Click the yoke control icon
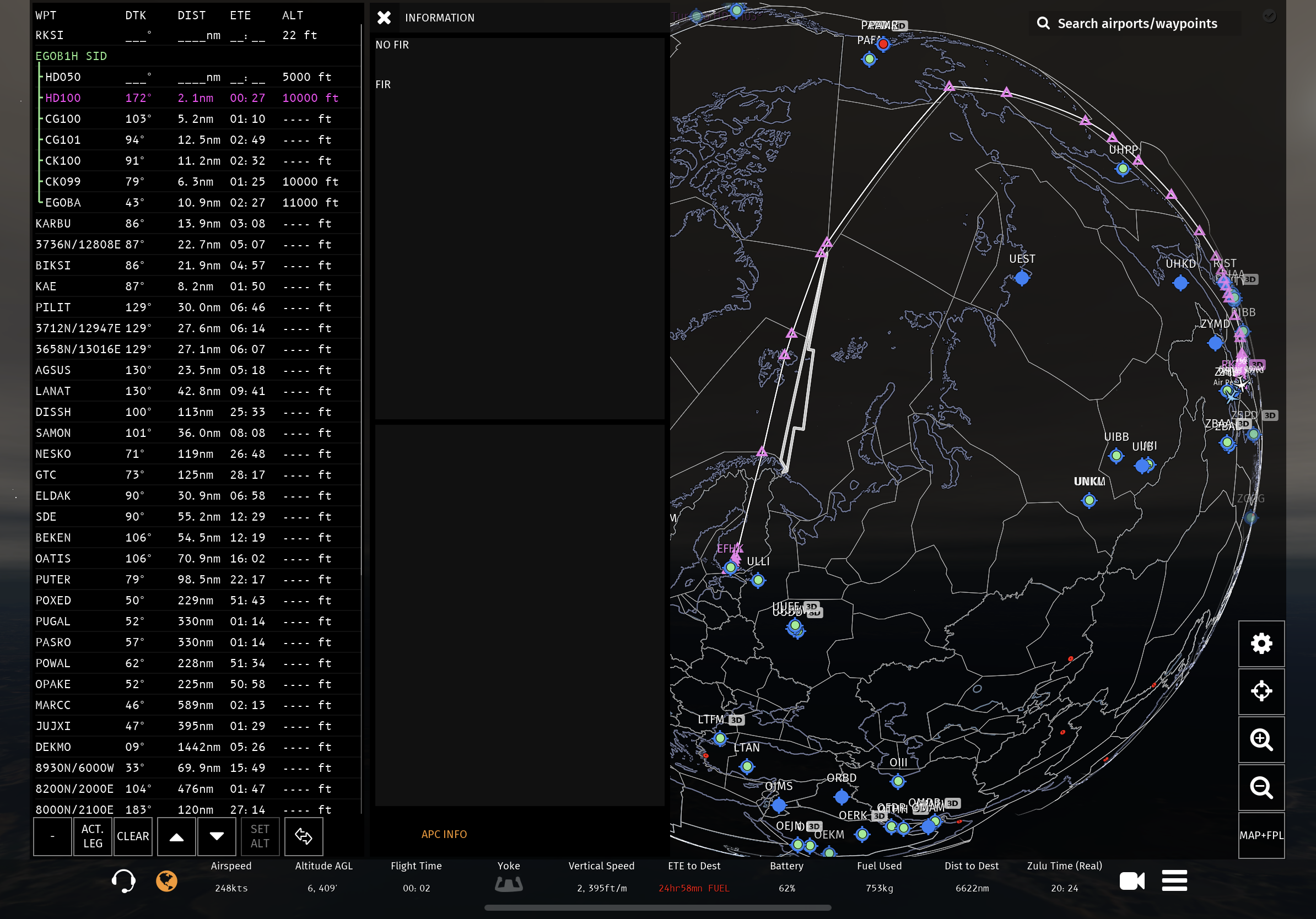The image size is (1316, 919). (509, 884)
